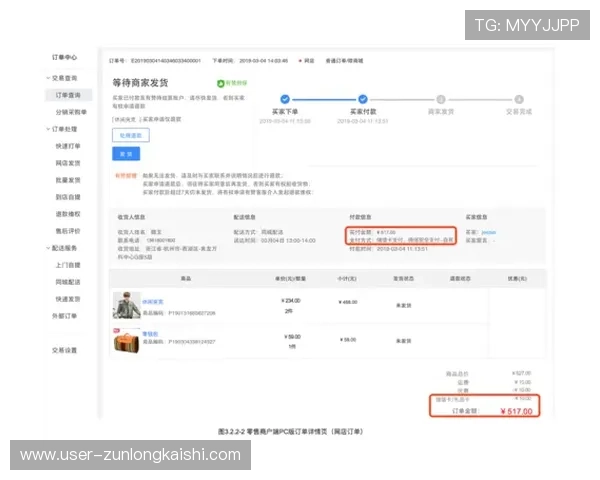Screen dimensions: 600x480
Task: Click the 收货人信息 section header
Action: click(x=131, y=217)
